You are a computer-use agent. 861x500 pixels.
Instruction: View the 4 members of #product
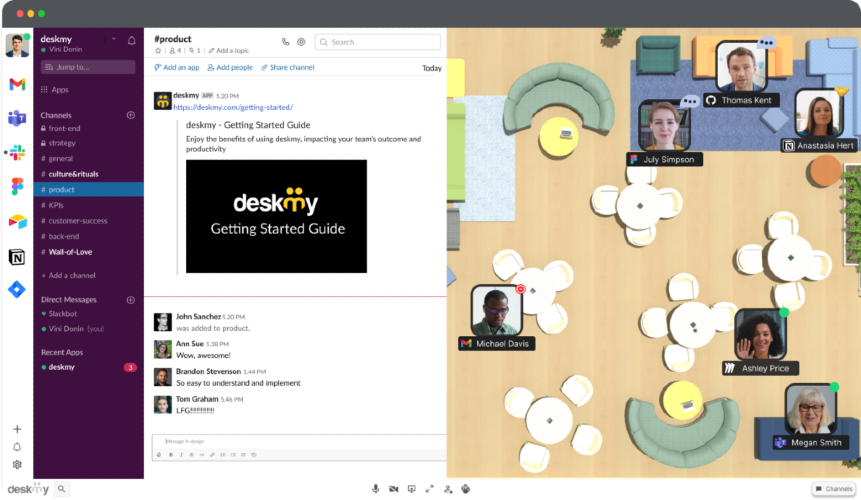pyautogui.click(x=175, y=50)
